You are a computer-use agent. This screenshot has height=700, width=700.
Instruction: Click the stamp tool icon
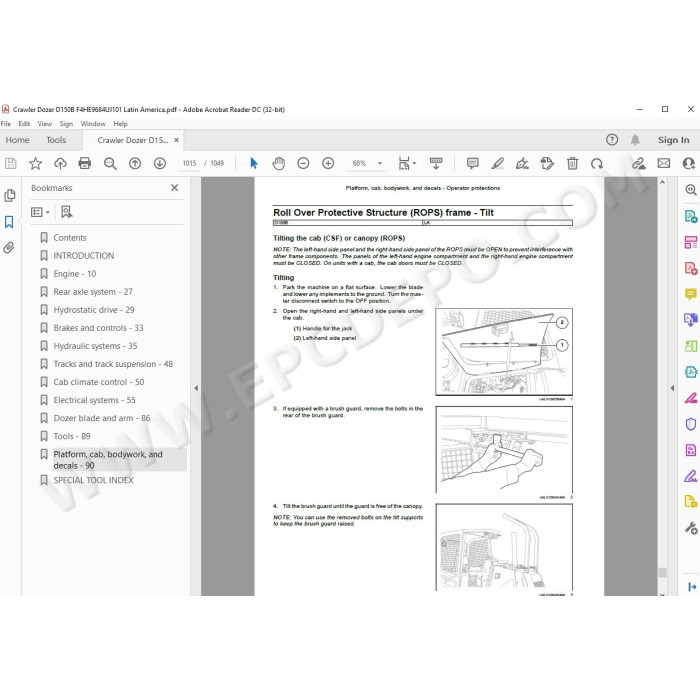(x=547, y=163)
